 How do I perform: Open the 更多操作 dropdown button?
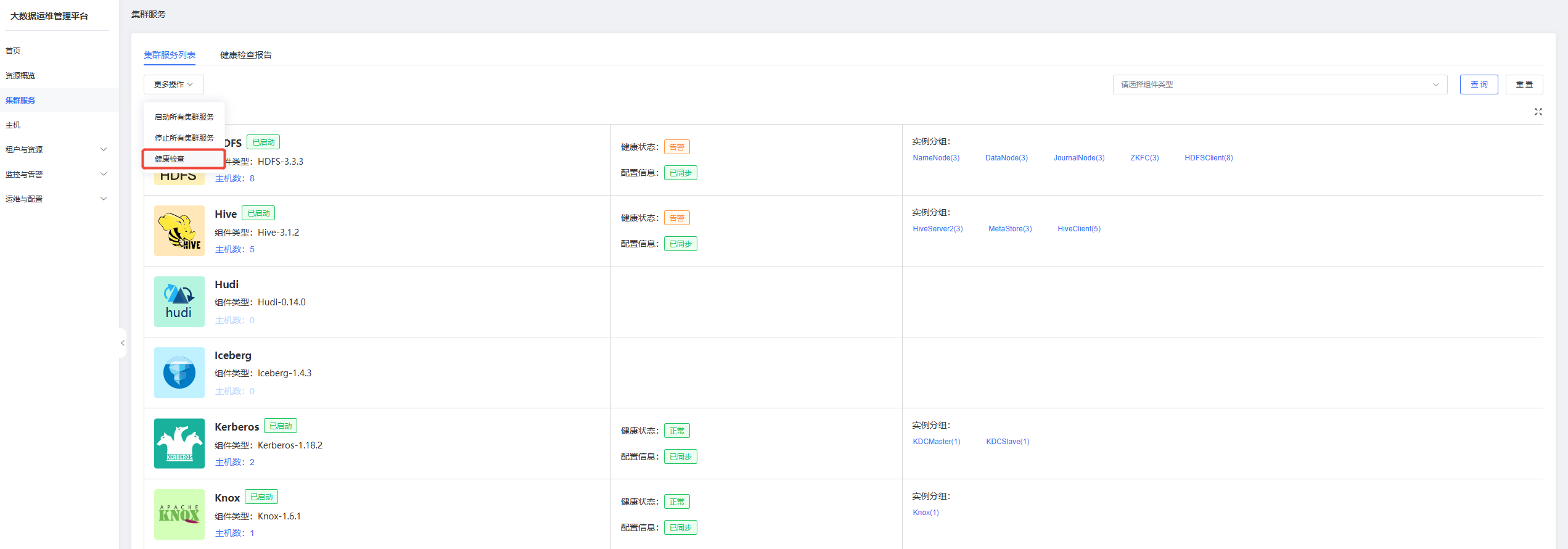pos(173,85)
